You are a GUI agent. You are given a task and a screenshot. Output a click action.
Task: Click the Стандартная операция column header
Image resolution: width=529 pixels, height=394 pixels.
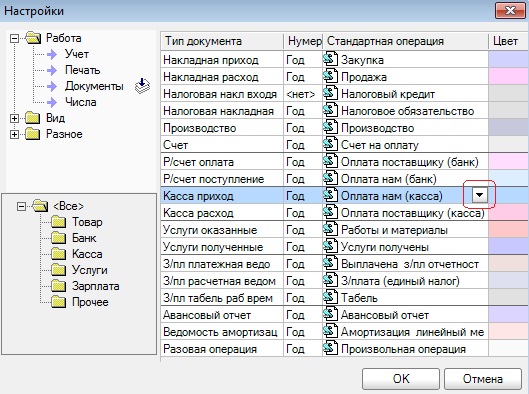(x=406, y=41)
